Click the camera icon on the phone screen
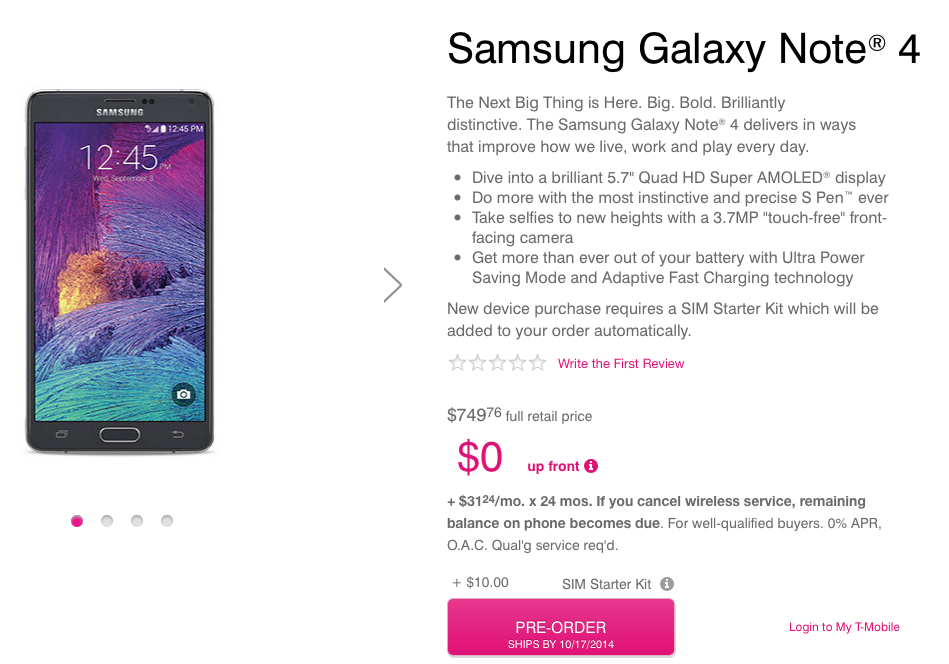This screenshot has height=664, width=949. 183,395
